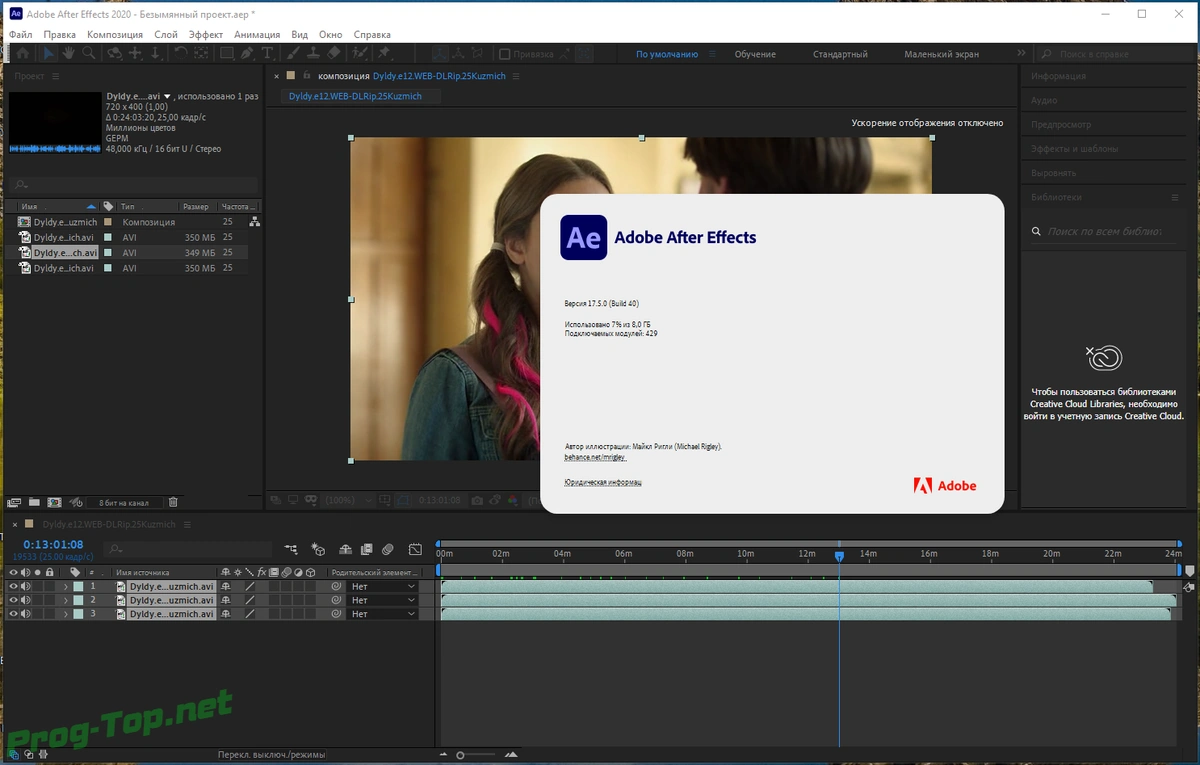Select the Eraser tool
This screenshot has height=765, width=1200.
[333, 53]
